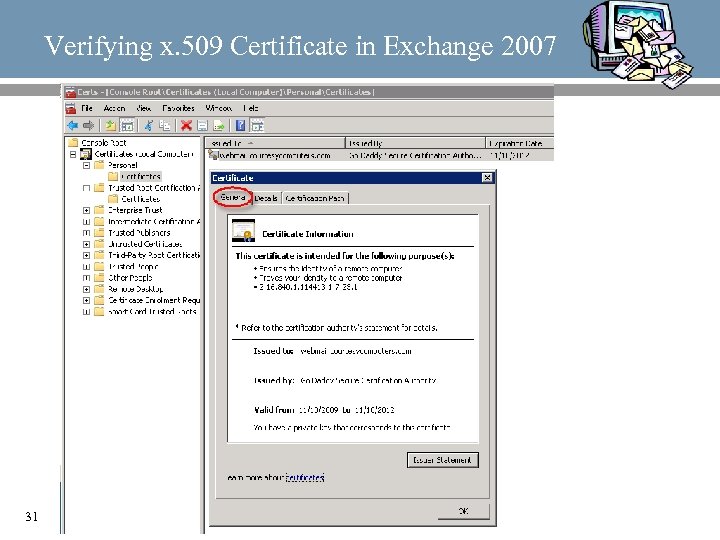720x540 pixels.
Task: Open the Favorites menu
Action: 178,108
